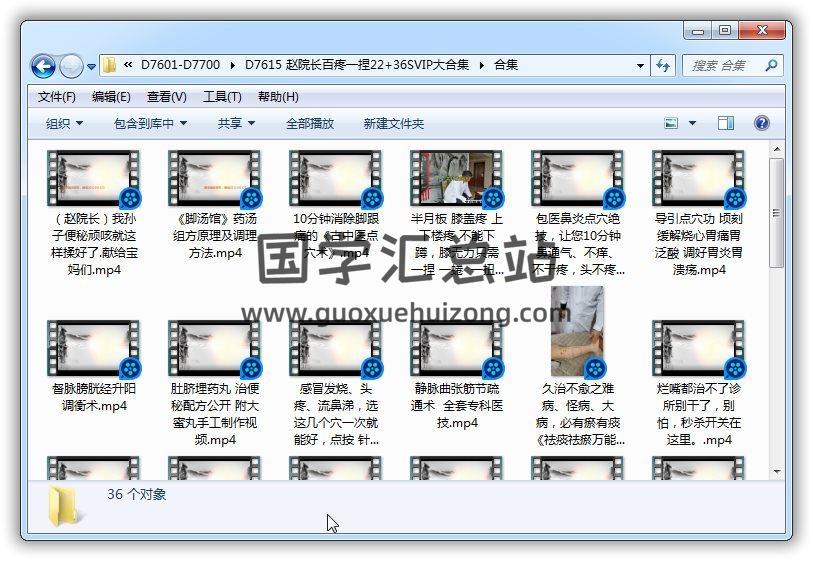Screen dimensions: 813x561
Task: Expand the arrow after D7601-D7700 breadcrumb
Action: tap(232, 65)
